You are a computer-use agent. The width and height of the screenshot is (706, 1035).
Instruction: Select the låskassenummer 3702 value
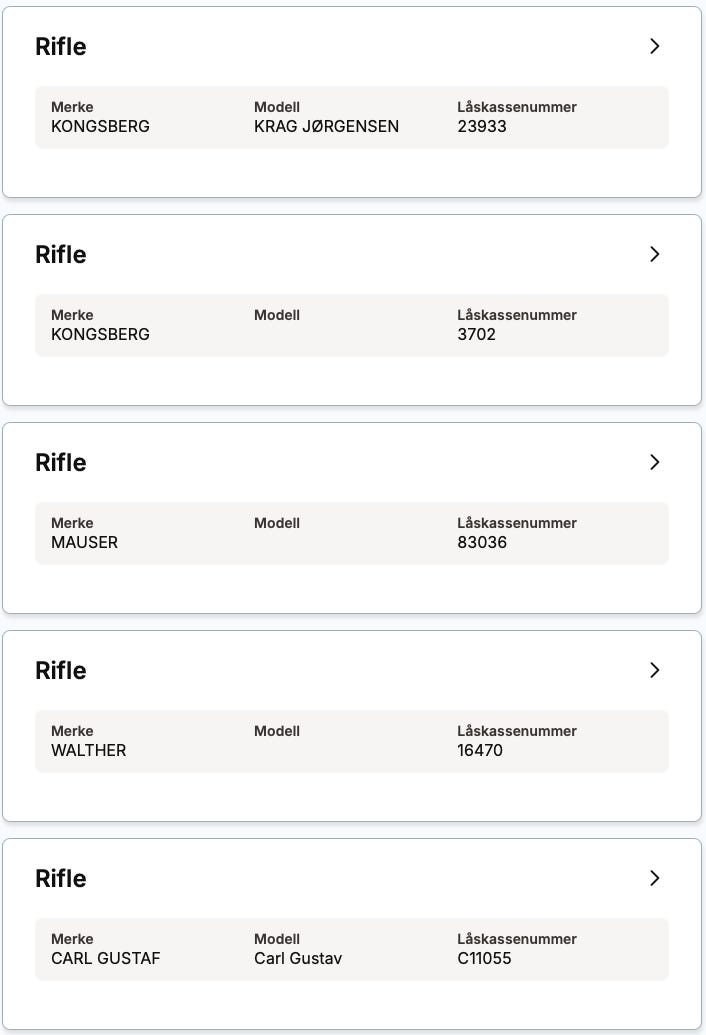(x=476, y=335)
